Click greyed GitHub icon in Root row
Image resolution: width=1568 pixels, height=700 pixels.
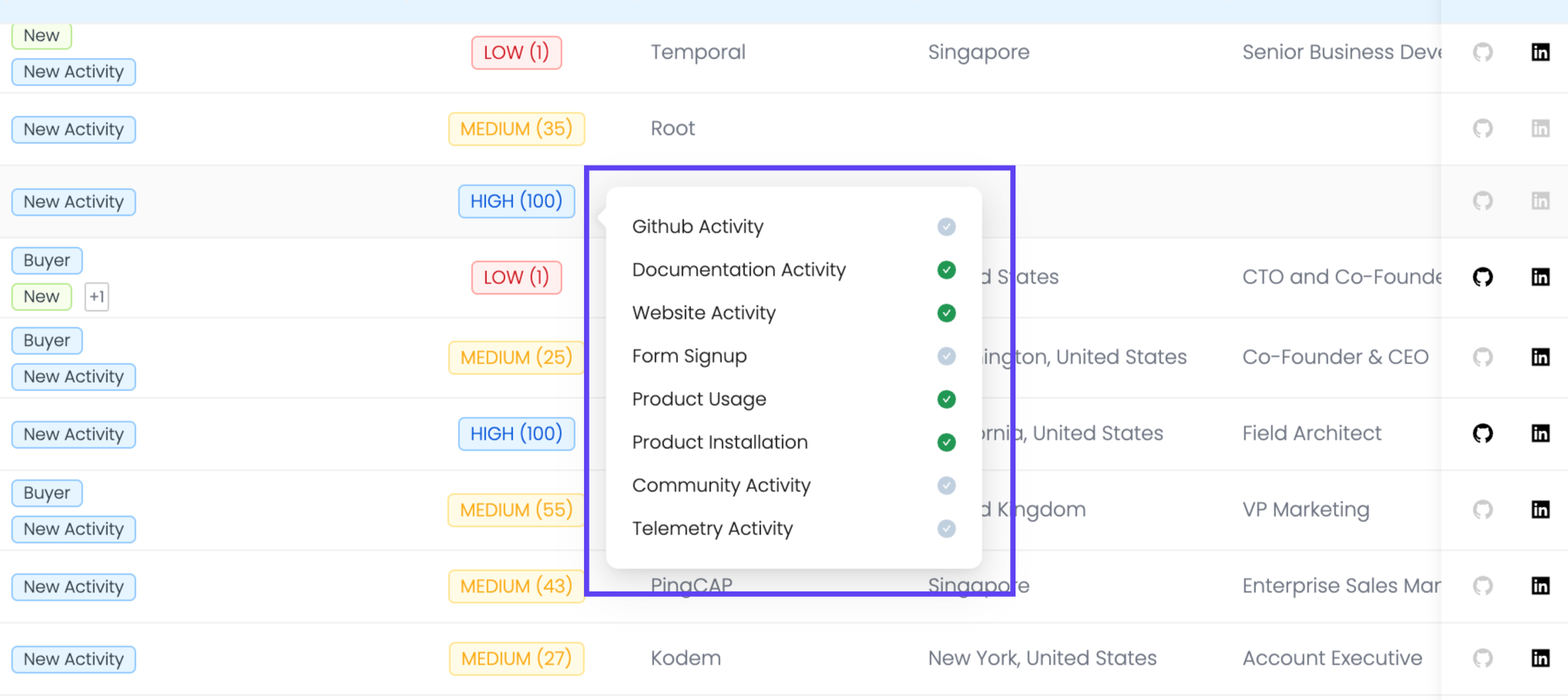coord(1482,129)
